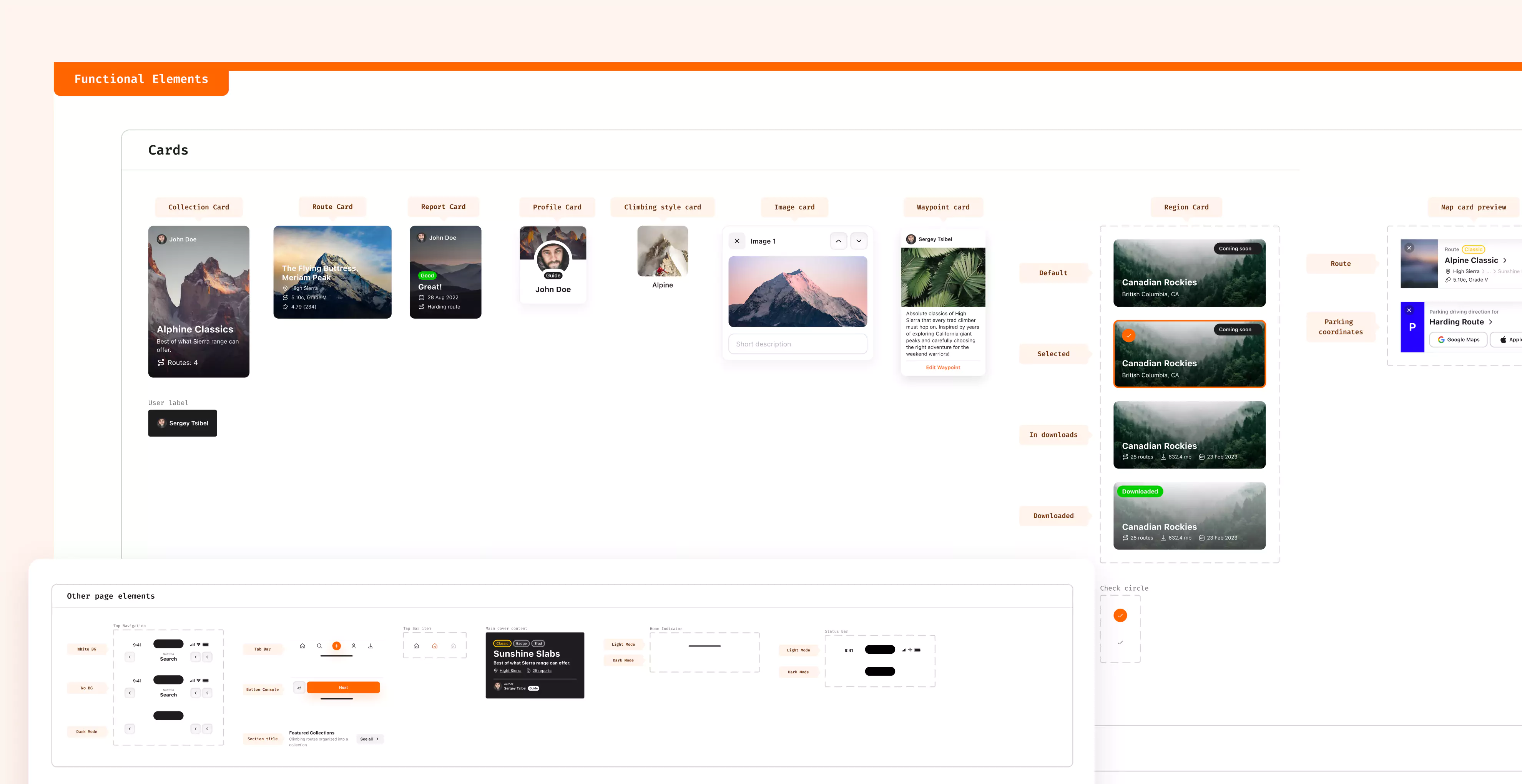Select the Classic badge on Sunshine Slabs
1522x784 pixels.
[x=502, y=643]
